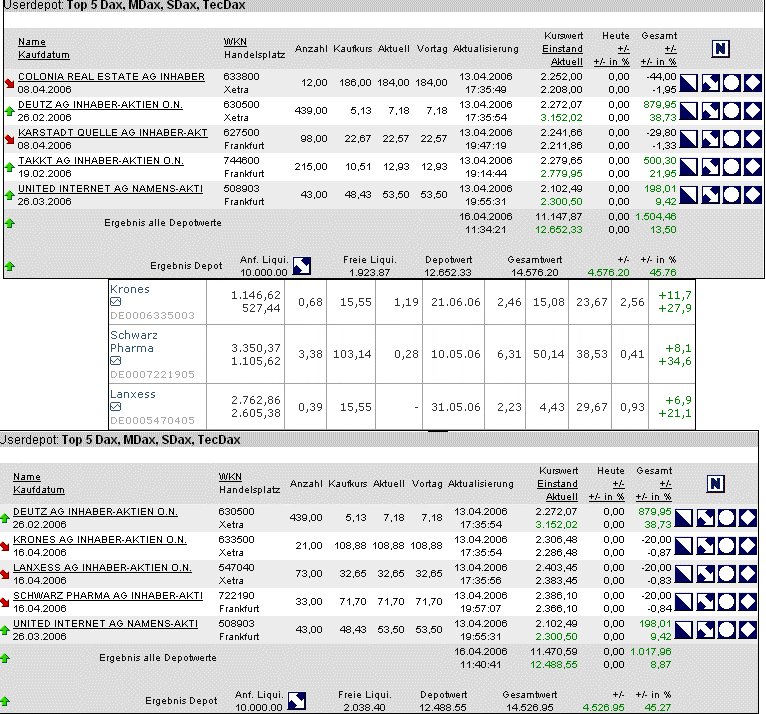
Task: Open KRONES AG INHABER-AKTIEN O.N. link
Action: point(100,540)
